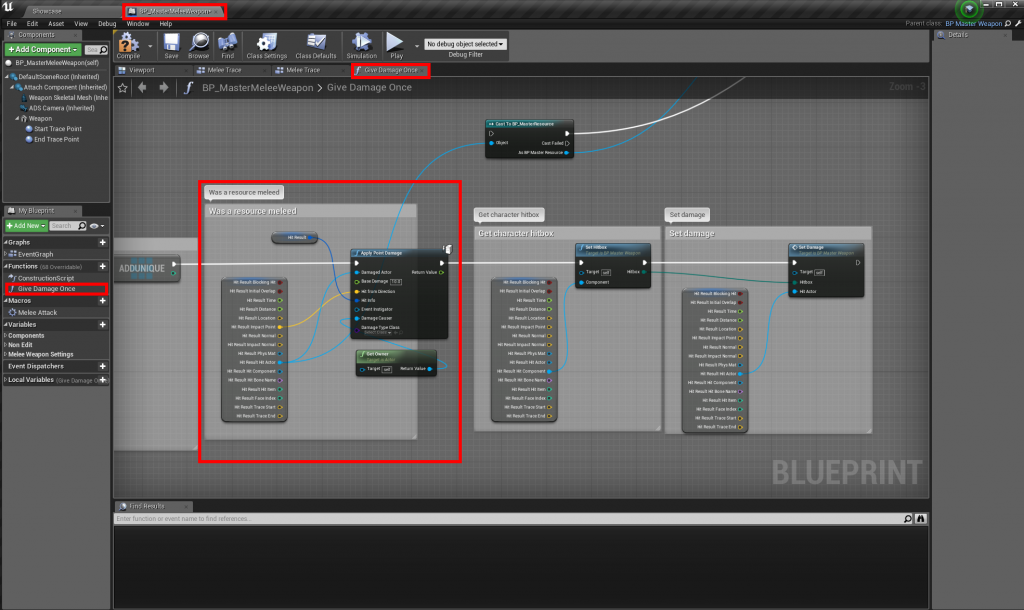Open the Compile options dropdown arrow
The width and height of the screenshot is (1024, 610).
coord(150,46)
